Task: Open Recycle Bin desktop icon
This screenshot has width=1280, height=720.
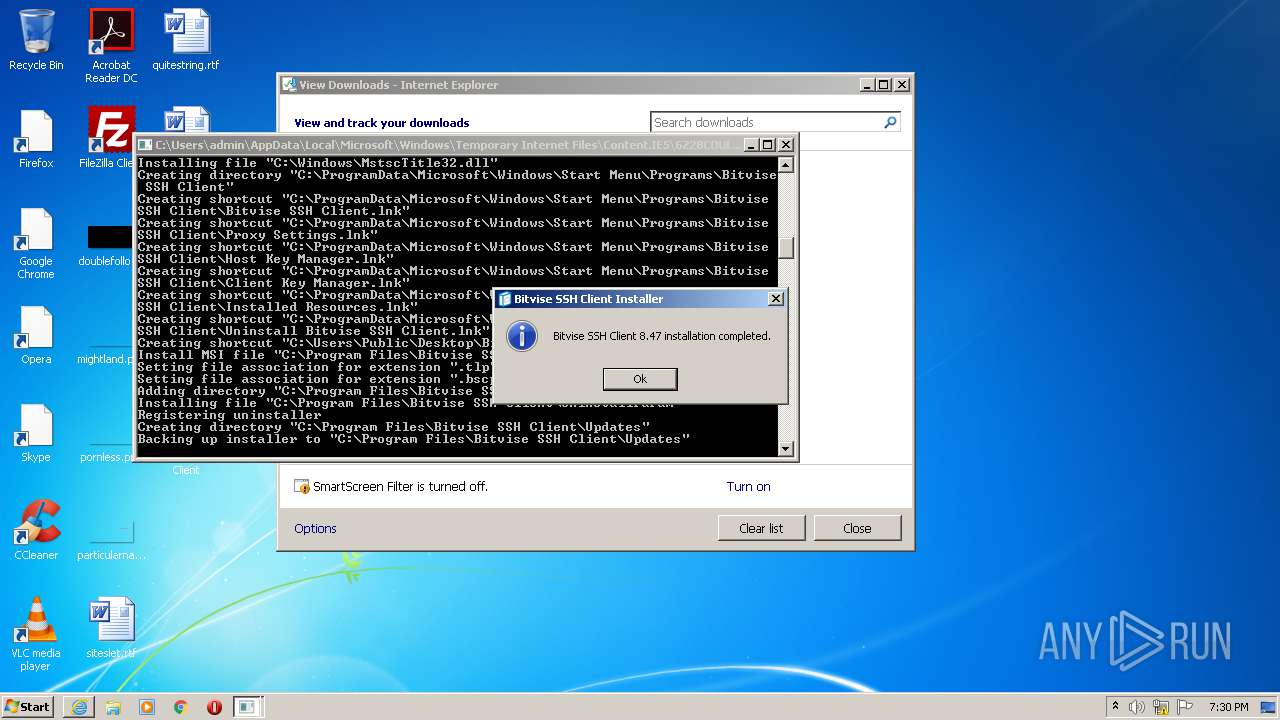Action: [x=36, y=40]
